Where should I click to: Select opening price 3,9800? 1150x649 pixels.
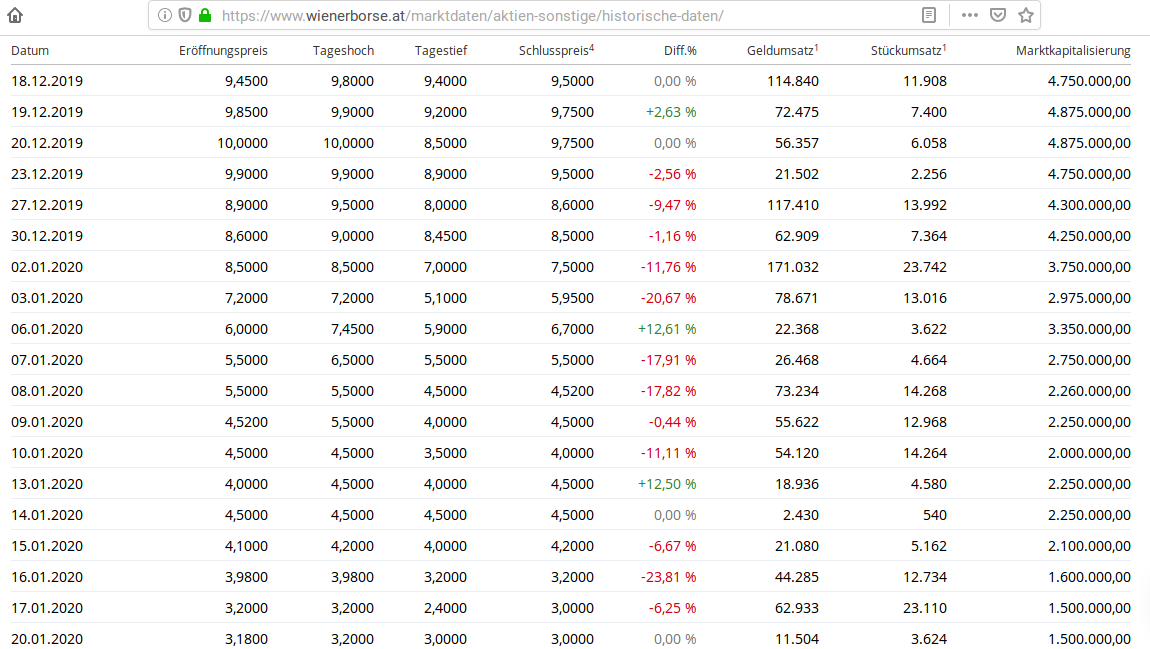coord(246,577)
